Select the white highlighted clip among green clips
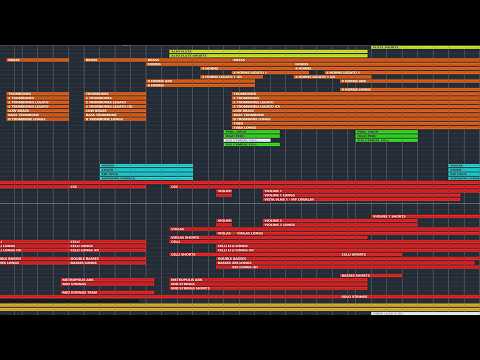Screen dimensions: 480x360 click(247, 140)
